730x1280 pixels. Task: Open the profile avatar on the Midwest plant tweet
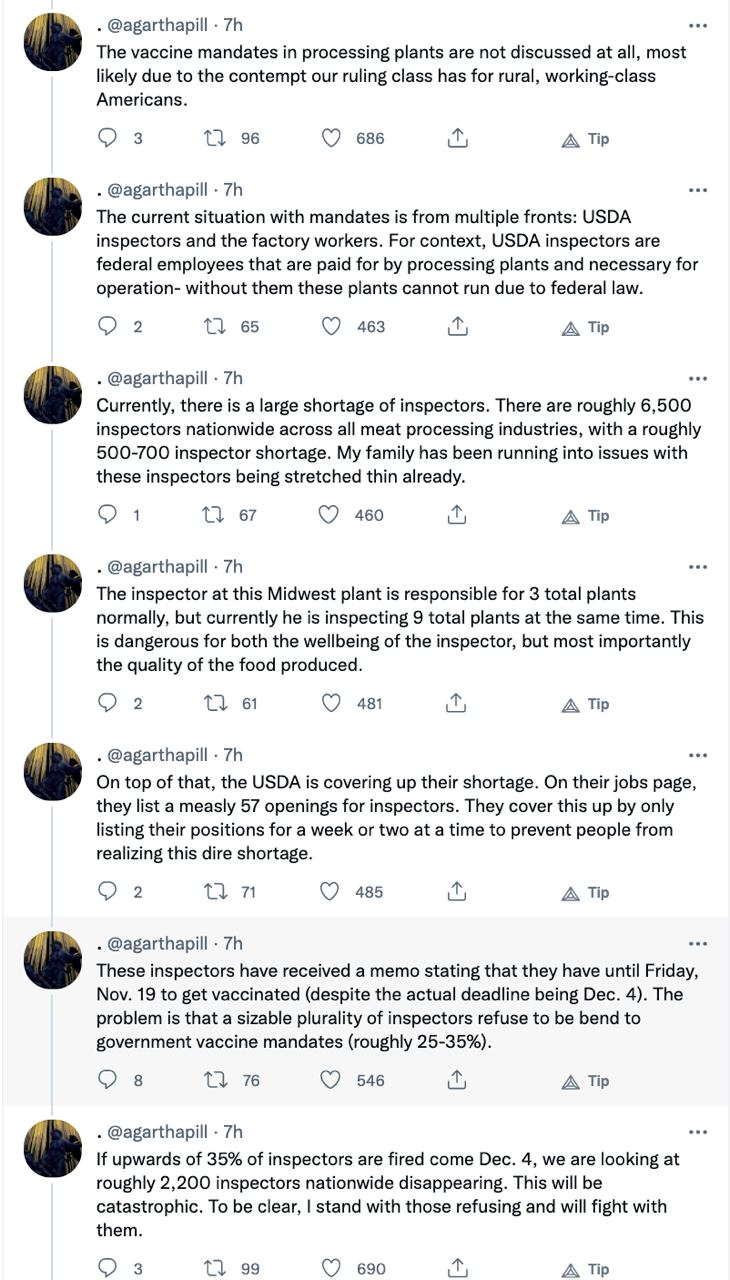(x=52, y=583)
